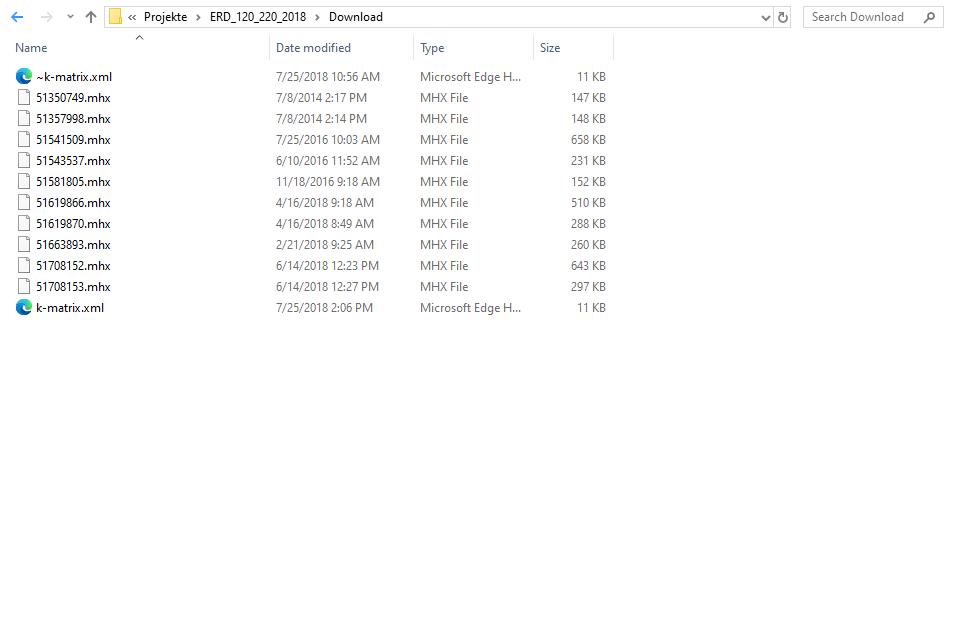Select file name 51708153.mhx
Screen dimensions: 957x631
73,287
